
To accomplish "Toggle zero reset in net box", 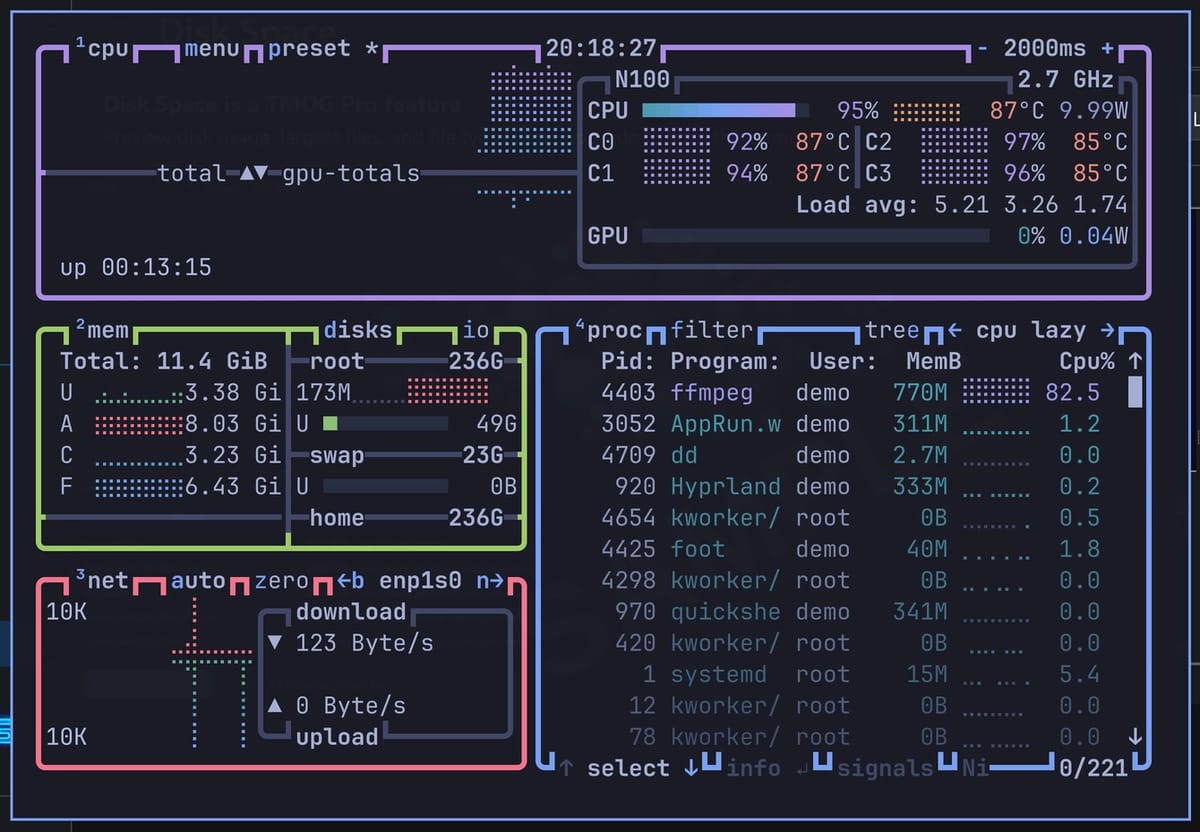I will tap(282, 581).
